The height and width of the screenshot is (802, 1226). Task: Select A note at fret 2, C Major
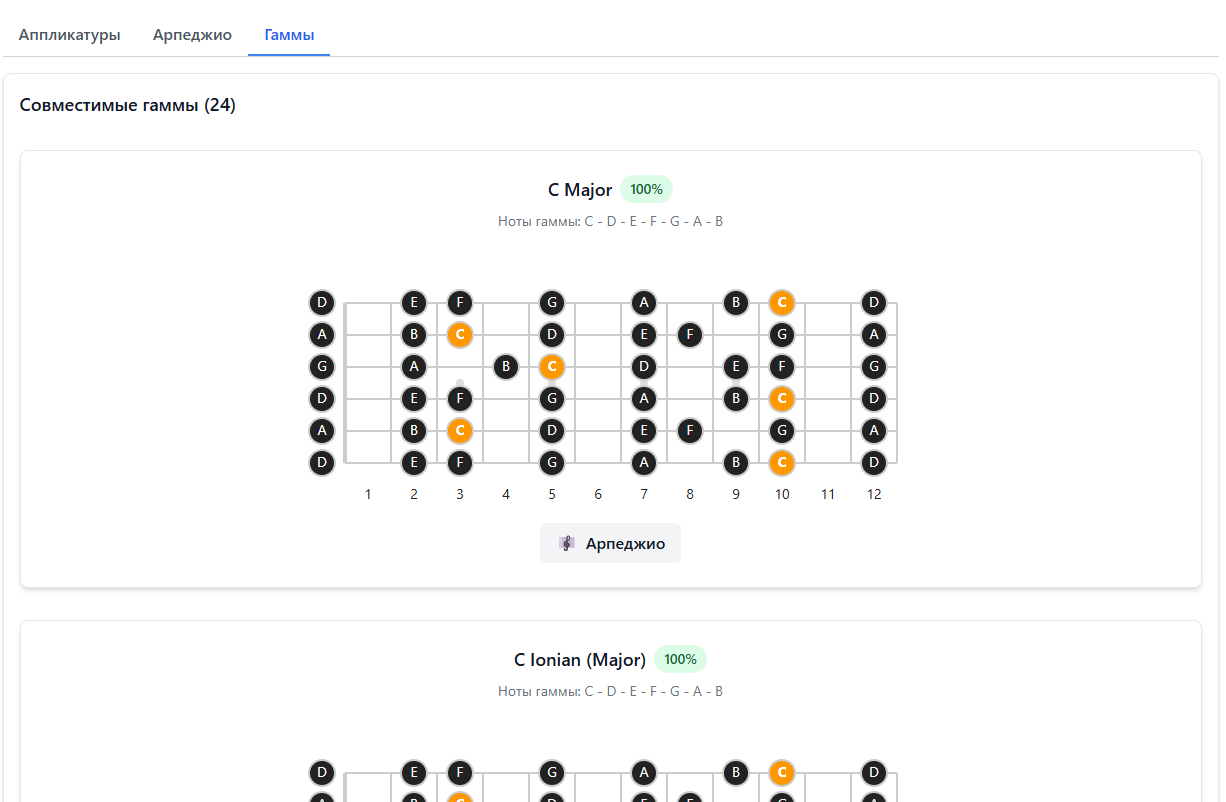pyautogui.click(x=414, y=366)
